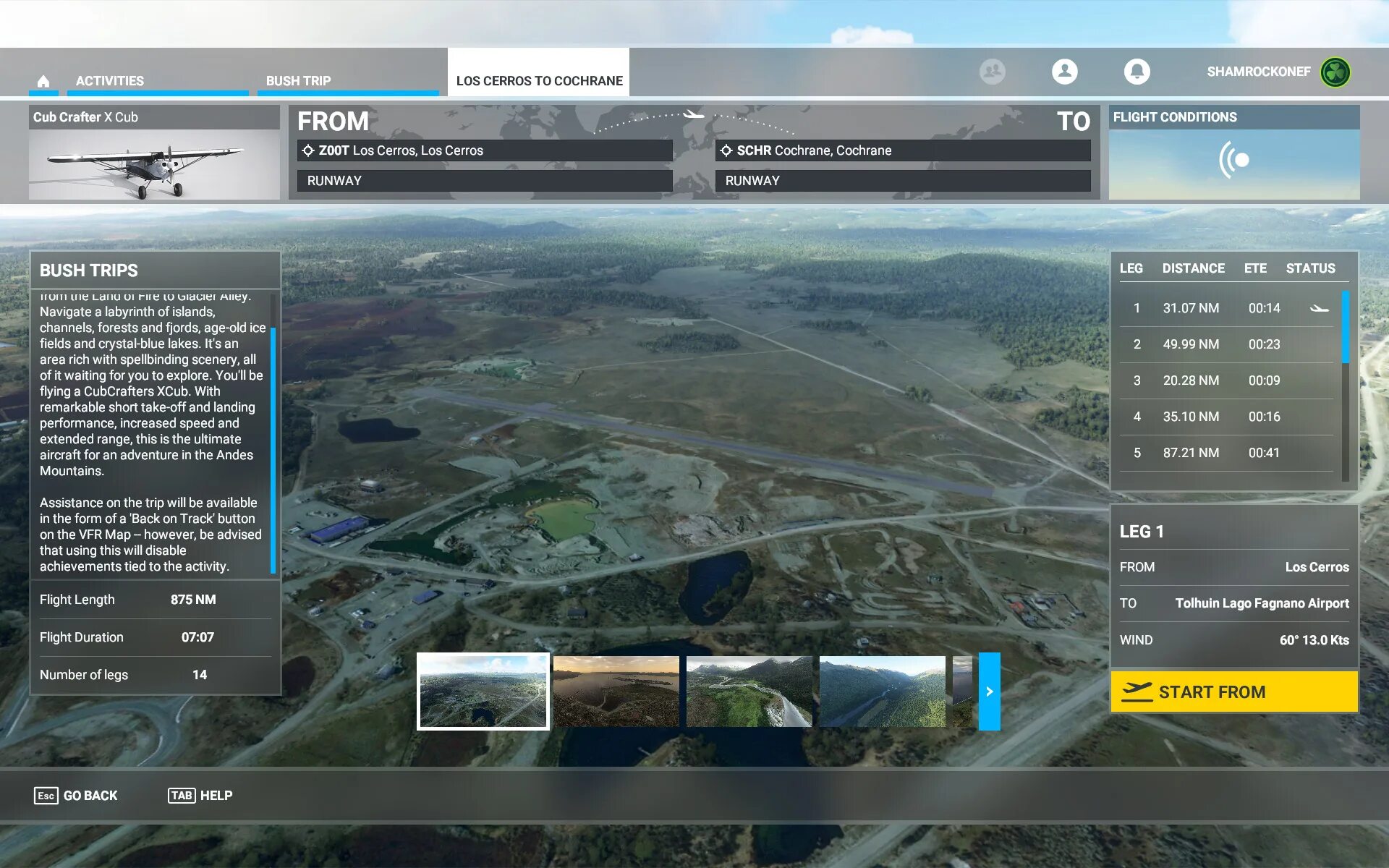Open the notifications bell icon
Viewport: 1389px width, 868px height.
click(1137, 72)
